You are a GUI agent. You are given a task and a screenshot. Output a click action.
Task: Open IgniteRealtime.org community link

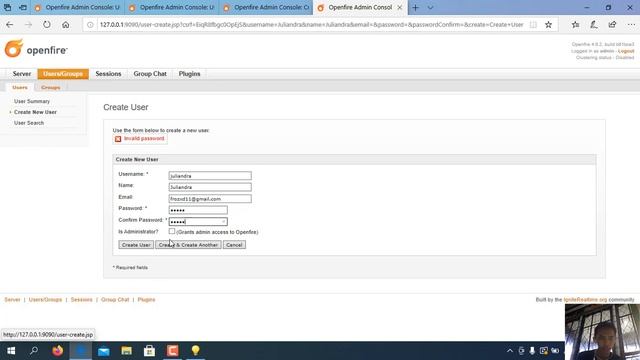click(585, 300)
